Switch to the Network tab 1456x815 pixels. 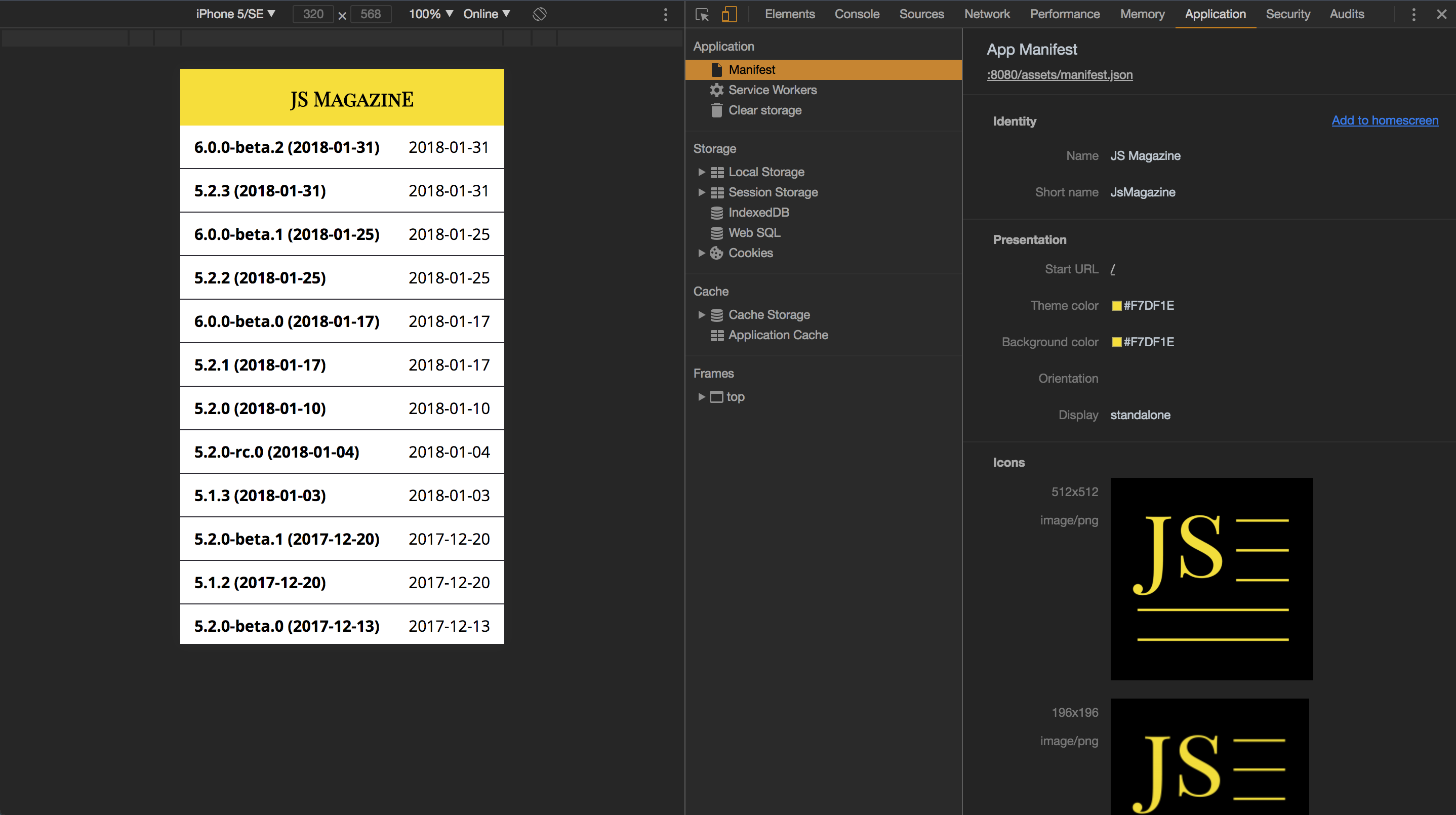tap(987, 14)
